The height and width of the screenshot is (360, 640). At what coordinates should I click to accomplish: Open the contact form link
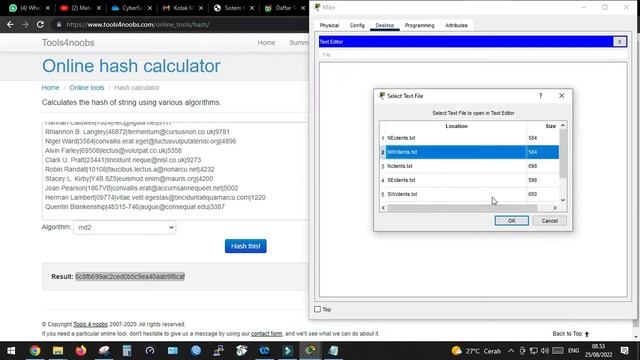tap(267, 333)
